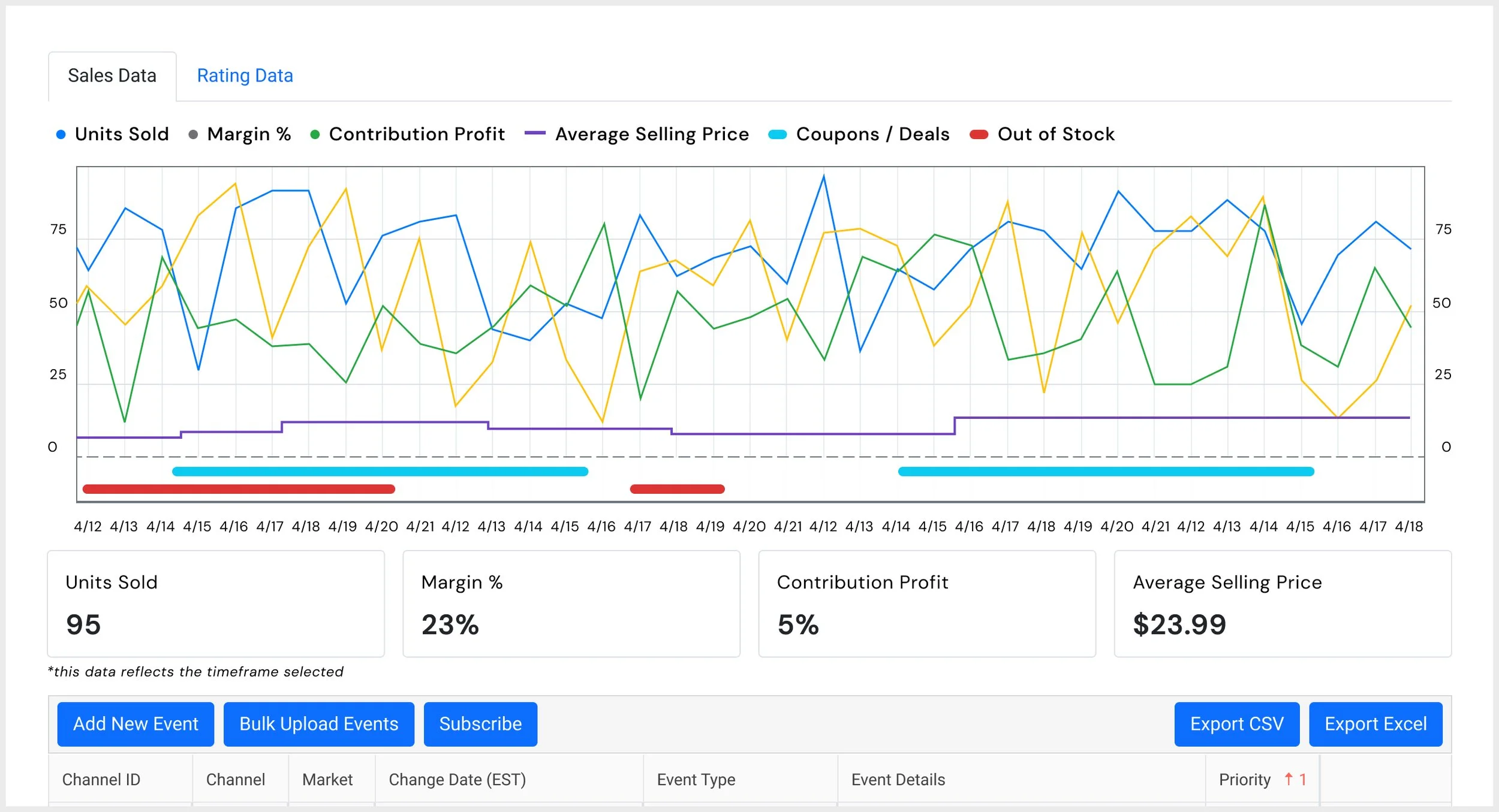Click the cyan Coupons / Deals legend marker
Image resolution: width=1499 pixels, height=812 pixels.
pyautogui.click(x=777, y=135)
